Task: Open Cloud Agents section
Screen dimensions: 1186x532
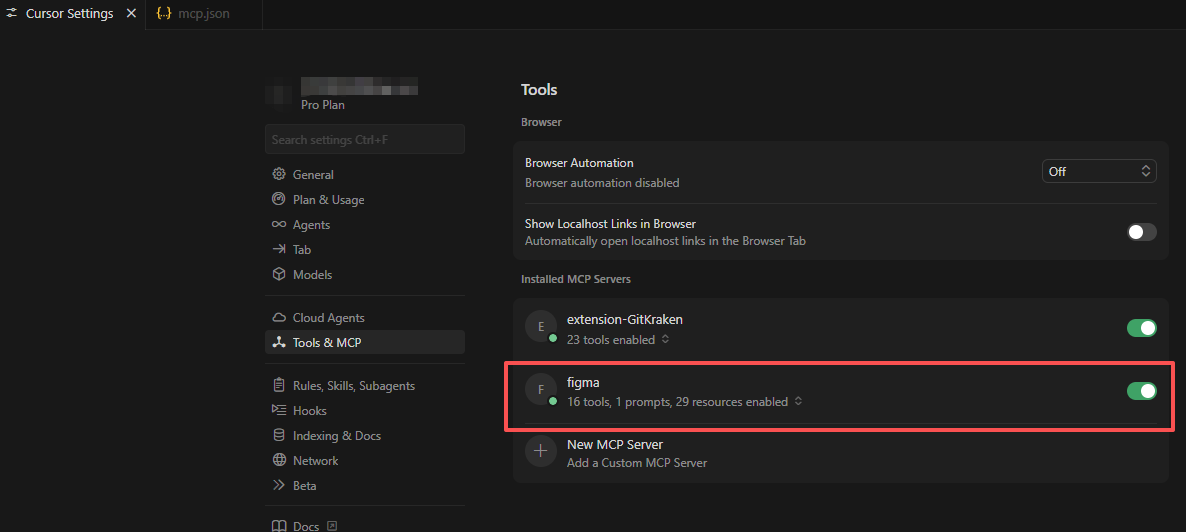Action: 365,318
